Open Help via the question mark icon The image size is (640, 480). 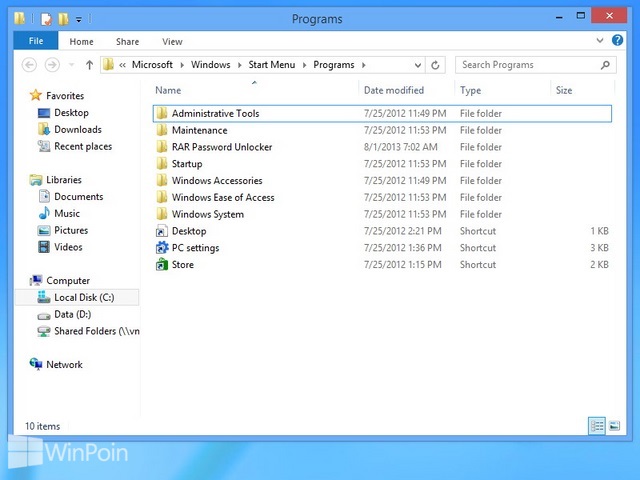pos(617,40)
